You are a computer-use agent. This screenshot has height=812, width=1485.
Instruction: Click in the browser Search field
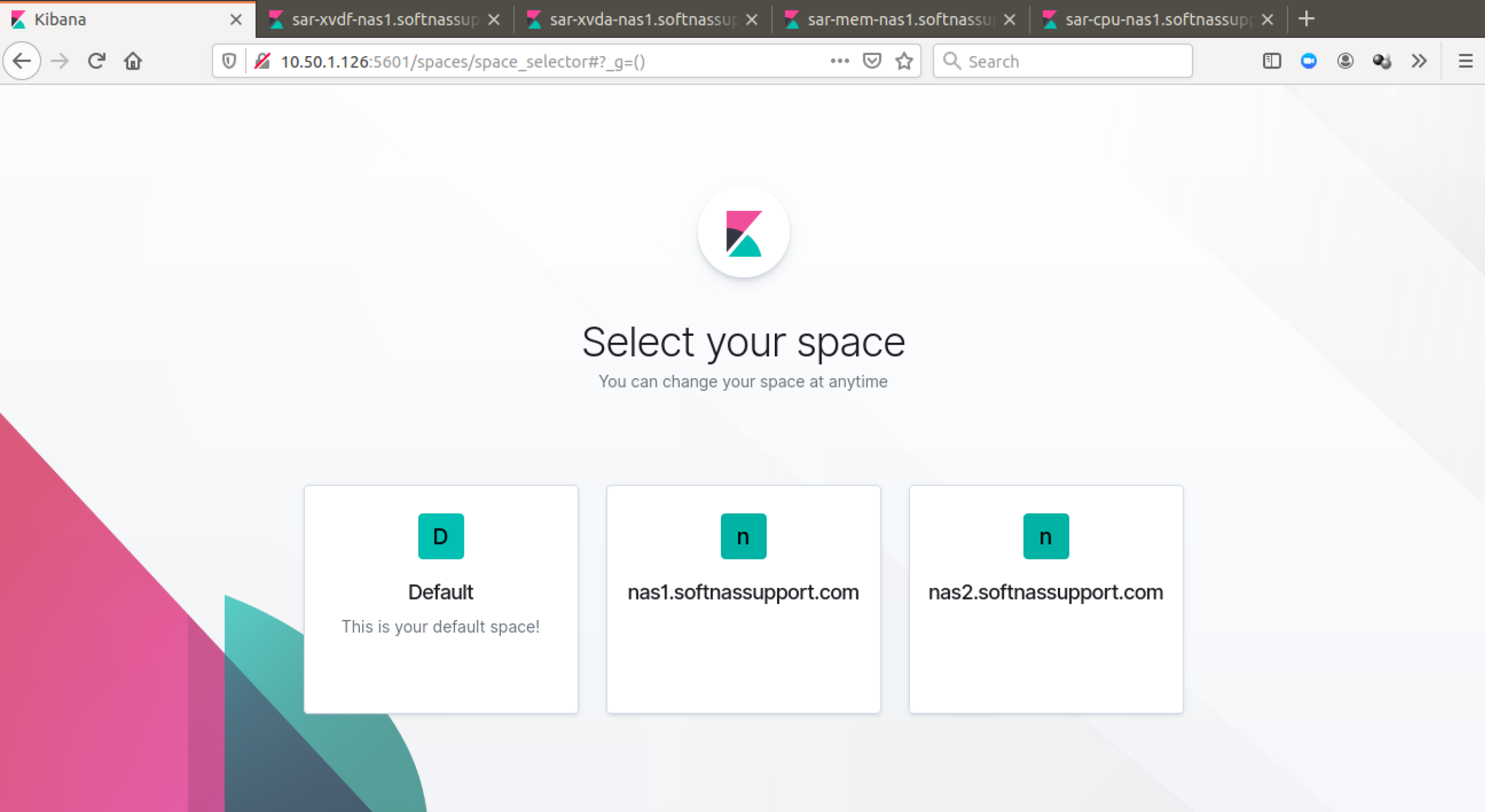[x=1072, y=61]
